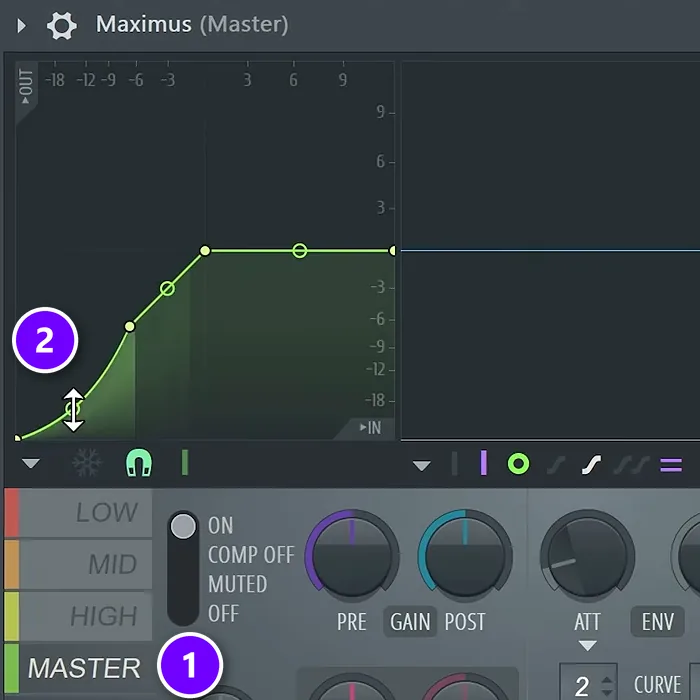This screenshot has width=700, height=700.
Task: Set band switch to MUTED
Action: click(x=238, y=584)
